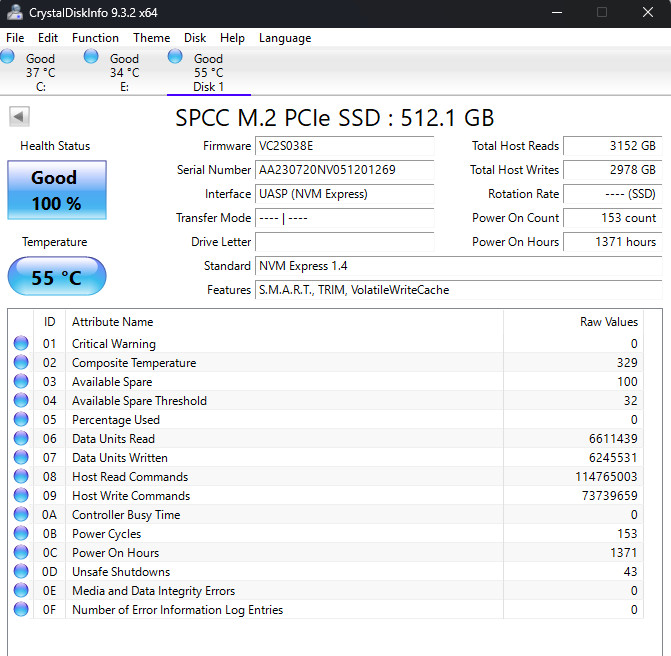Click the Firmware field VC2S038E

coord(344,146)
